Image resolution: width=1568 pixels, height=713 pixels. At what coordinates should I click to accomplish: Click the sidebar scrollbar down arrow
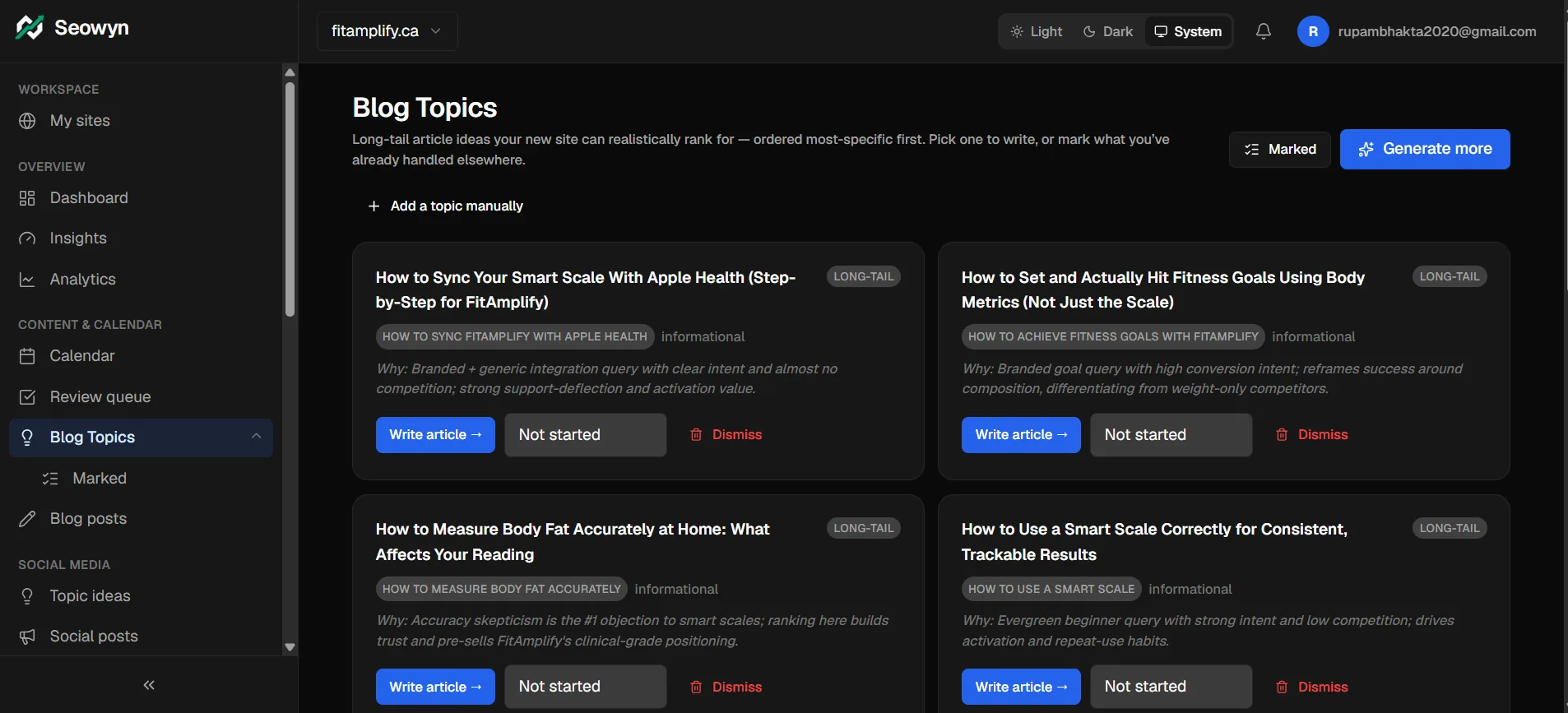point(290,647)
